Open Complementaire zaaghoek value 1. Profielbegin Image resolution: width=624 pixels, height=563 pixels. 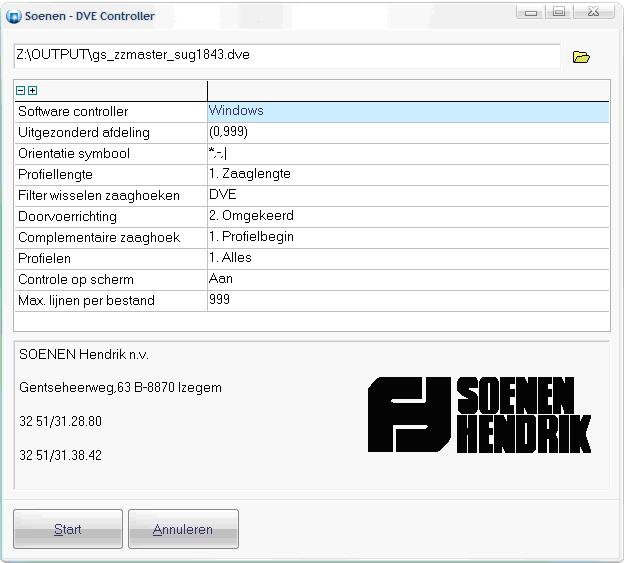408,238
